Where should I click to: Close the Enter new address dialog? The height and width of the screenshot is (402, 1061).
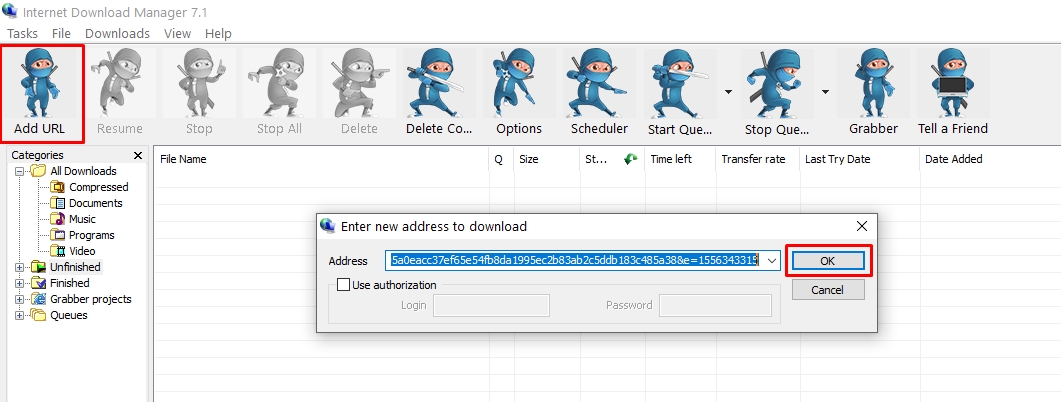click(861, 226)
